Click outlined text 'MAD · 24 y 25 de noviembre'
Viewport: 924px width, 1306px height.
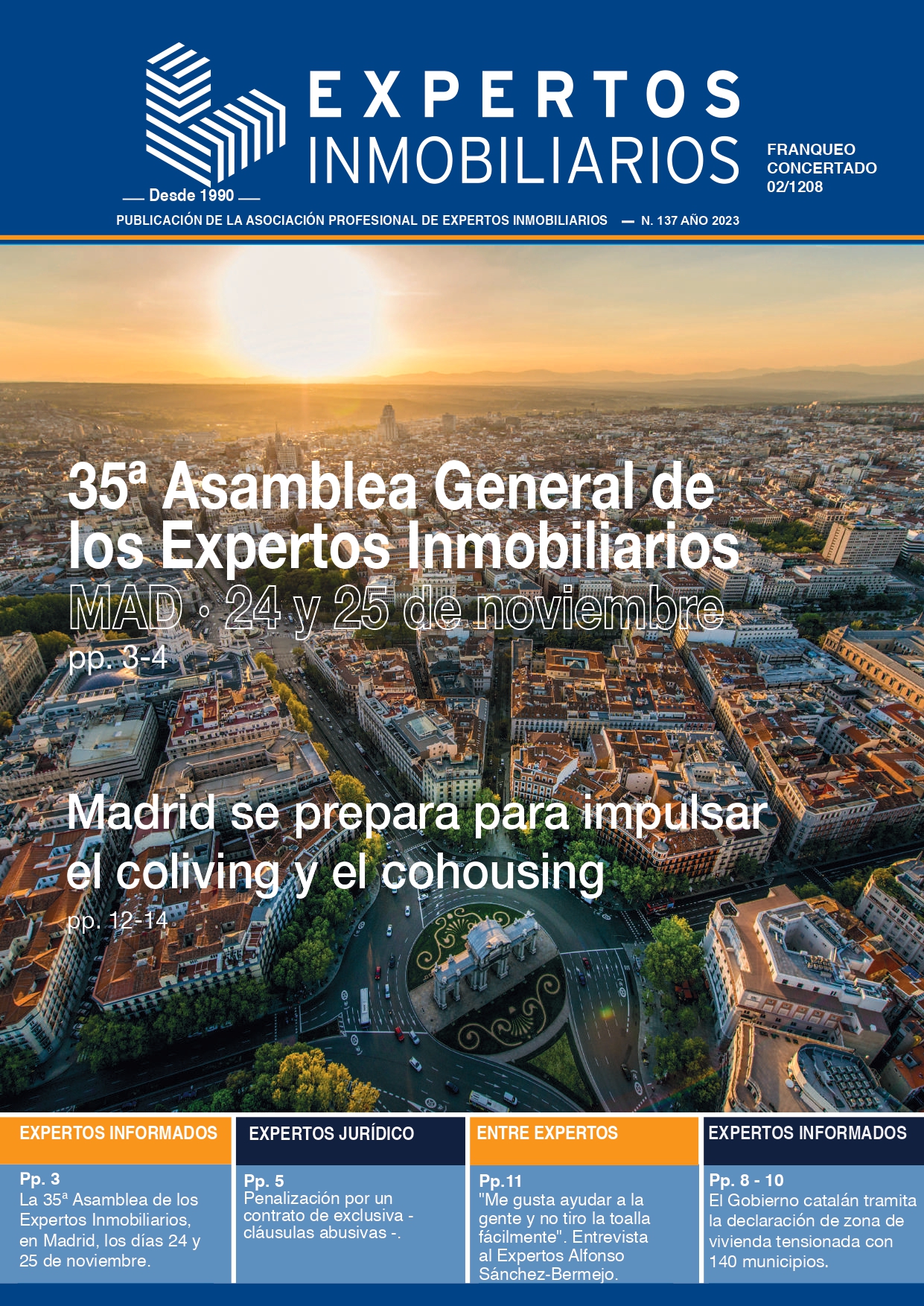396,609
